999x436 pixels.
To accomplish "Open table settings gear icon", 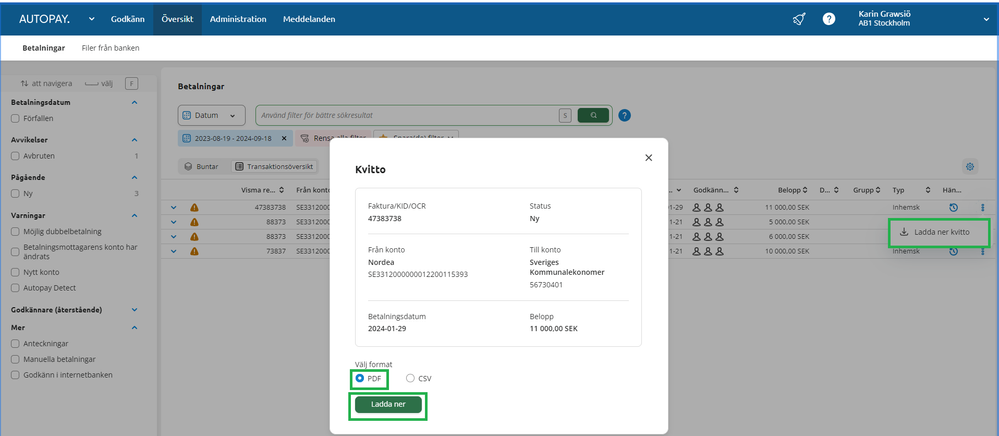I will coord(970,167).
